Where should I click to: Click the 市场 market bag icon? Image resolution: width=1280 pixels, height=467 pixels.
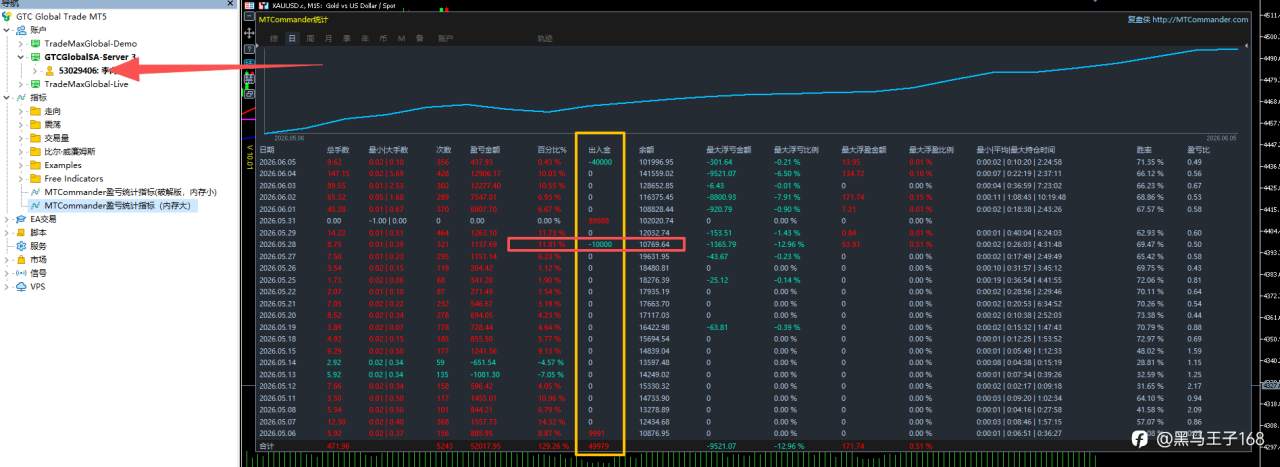click(x=22, y=259)
